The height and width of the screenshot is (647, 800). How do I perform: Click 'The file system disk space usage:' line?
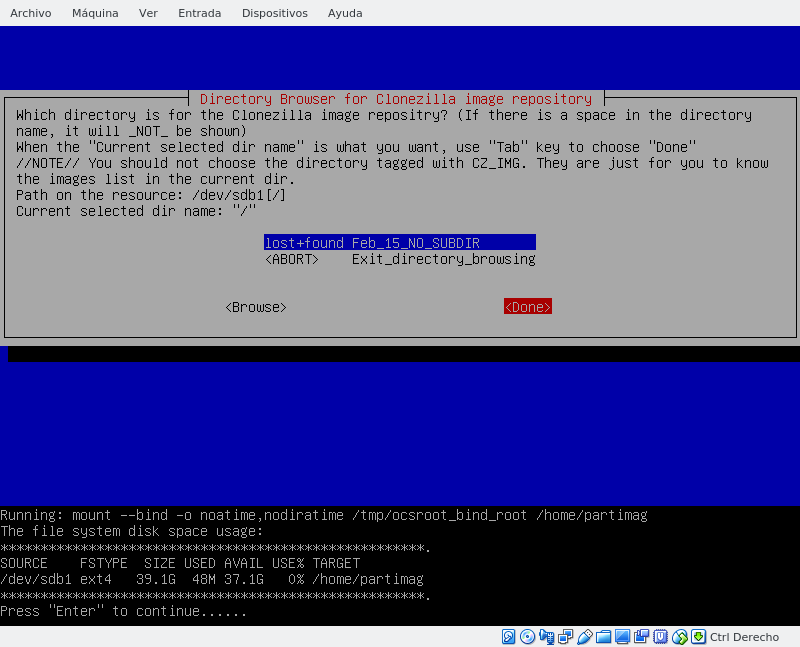(x=132, y=531)
